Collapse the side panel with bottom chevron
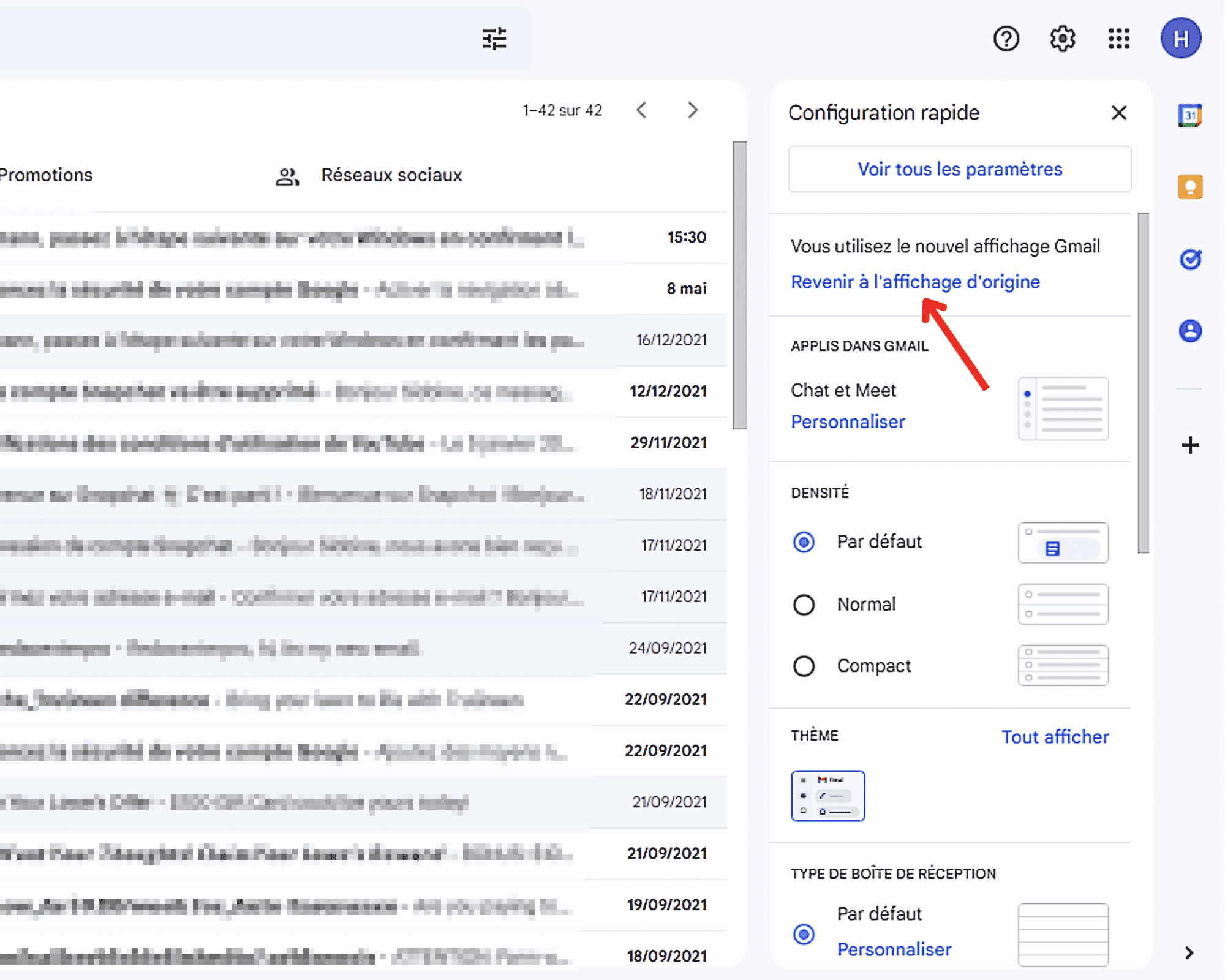 1189,952
